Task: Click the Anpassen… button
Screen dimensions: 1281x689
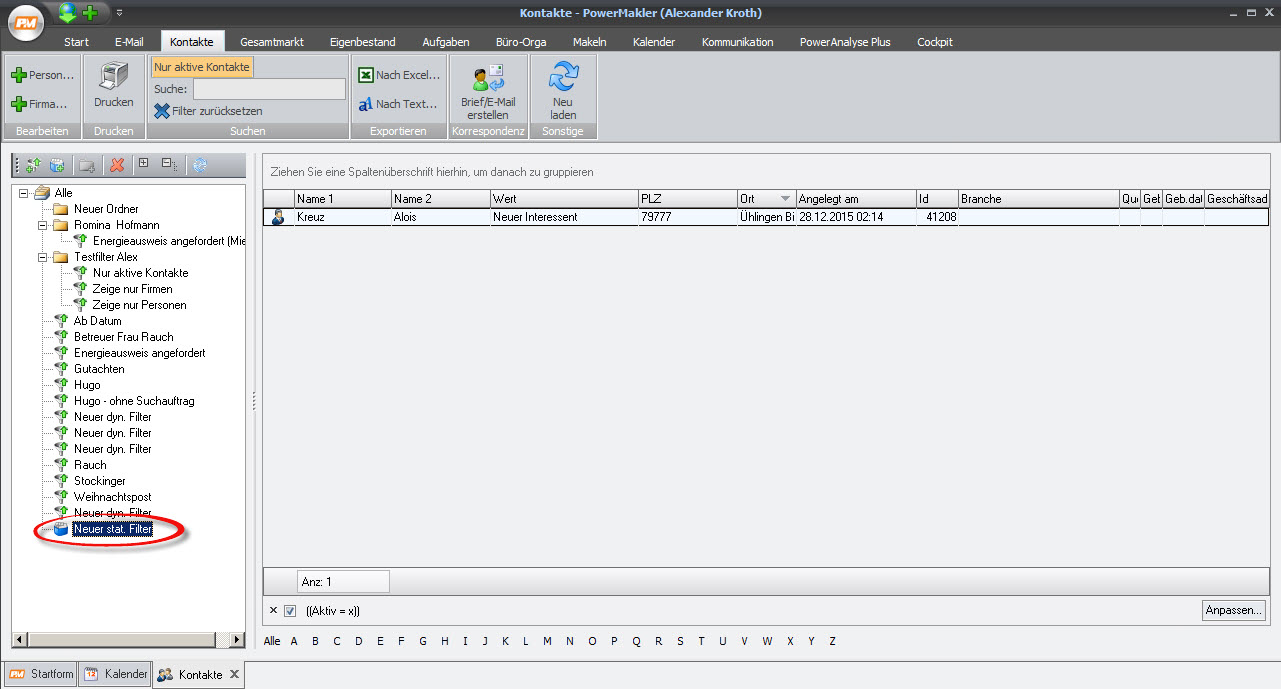Action: click(x=1235, y=610)
